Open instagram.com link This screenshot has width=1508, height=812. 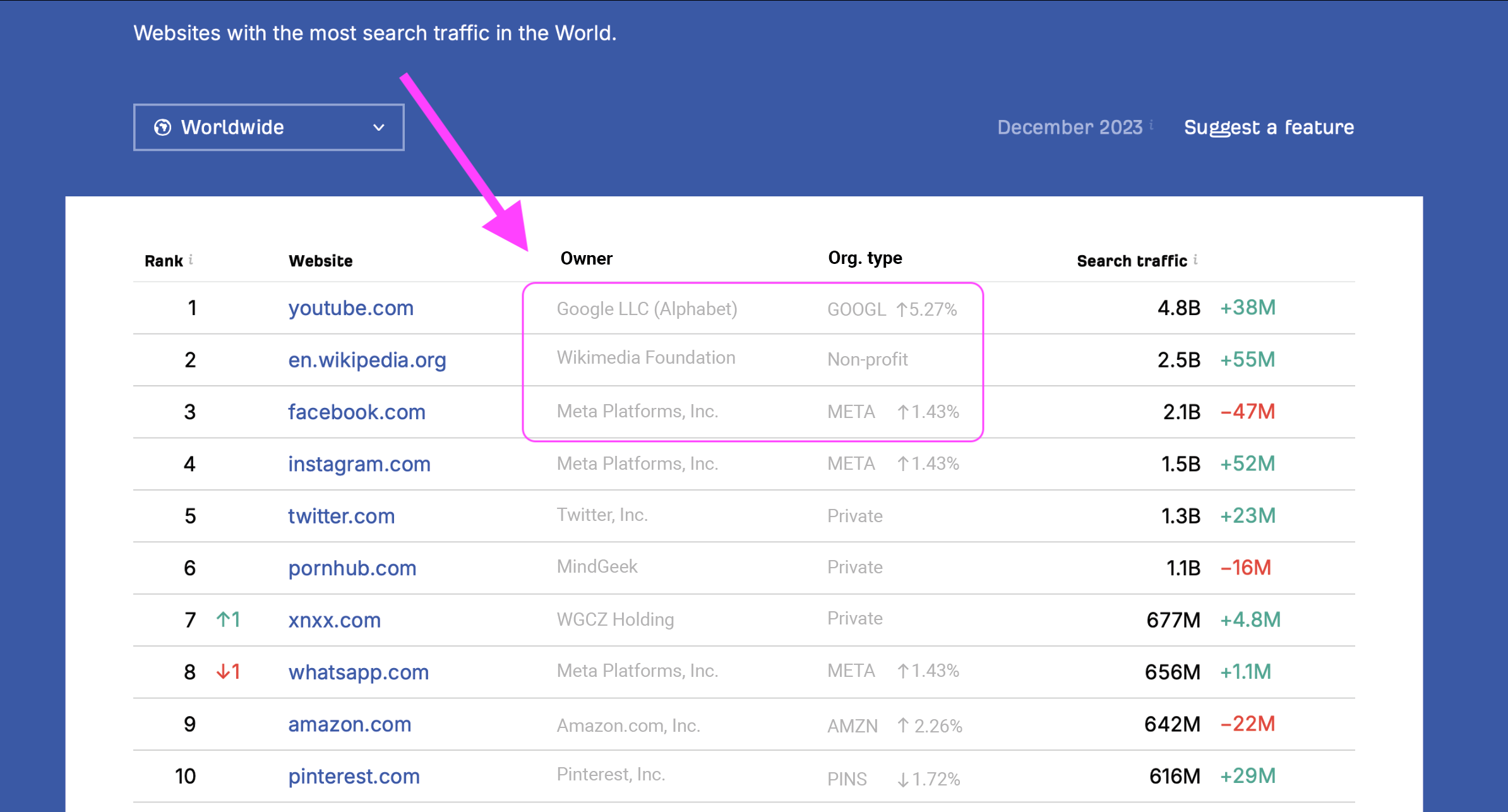coord(359,465)
